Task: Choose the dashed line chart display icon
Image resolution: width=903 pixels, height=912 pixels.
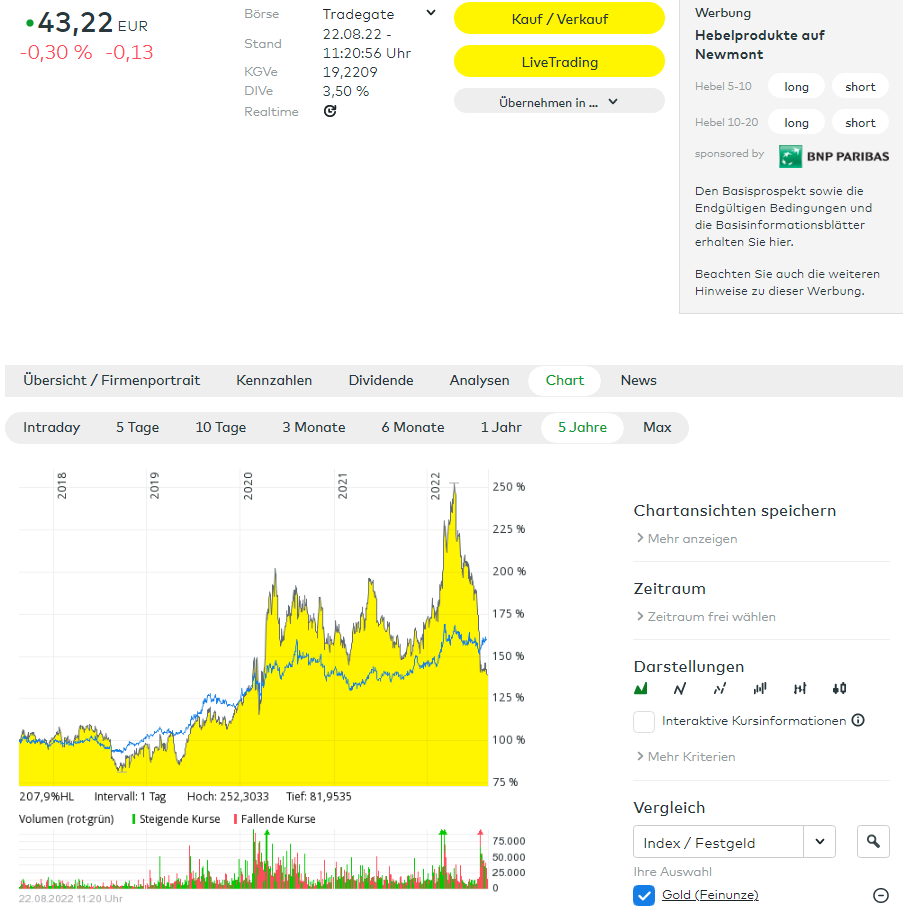Action: 720,689
